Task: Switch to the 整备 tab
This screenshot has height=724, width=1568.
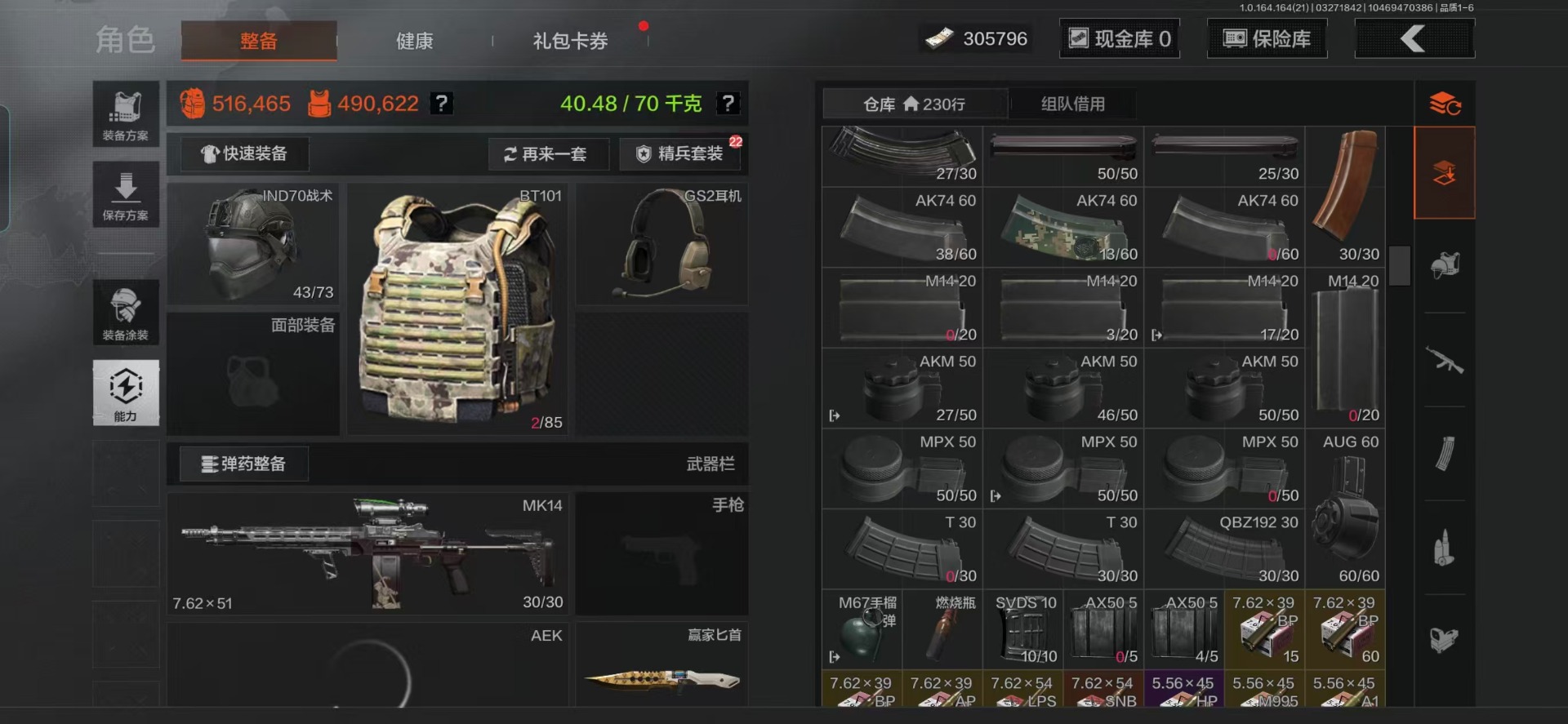Action: coord(259,41)
